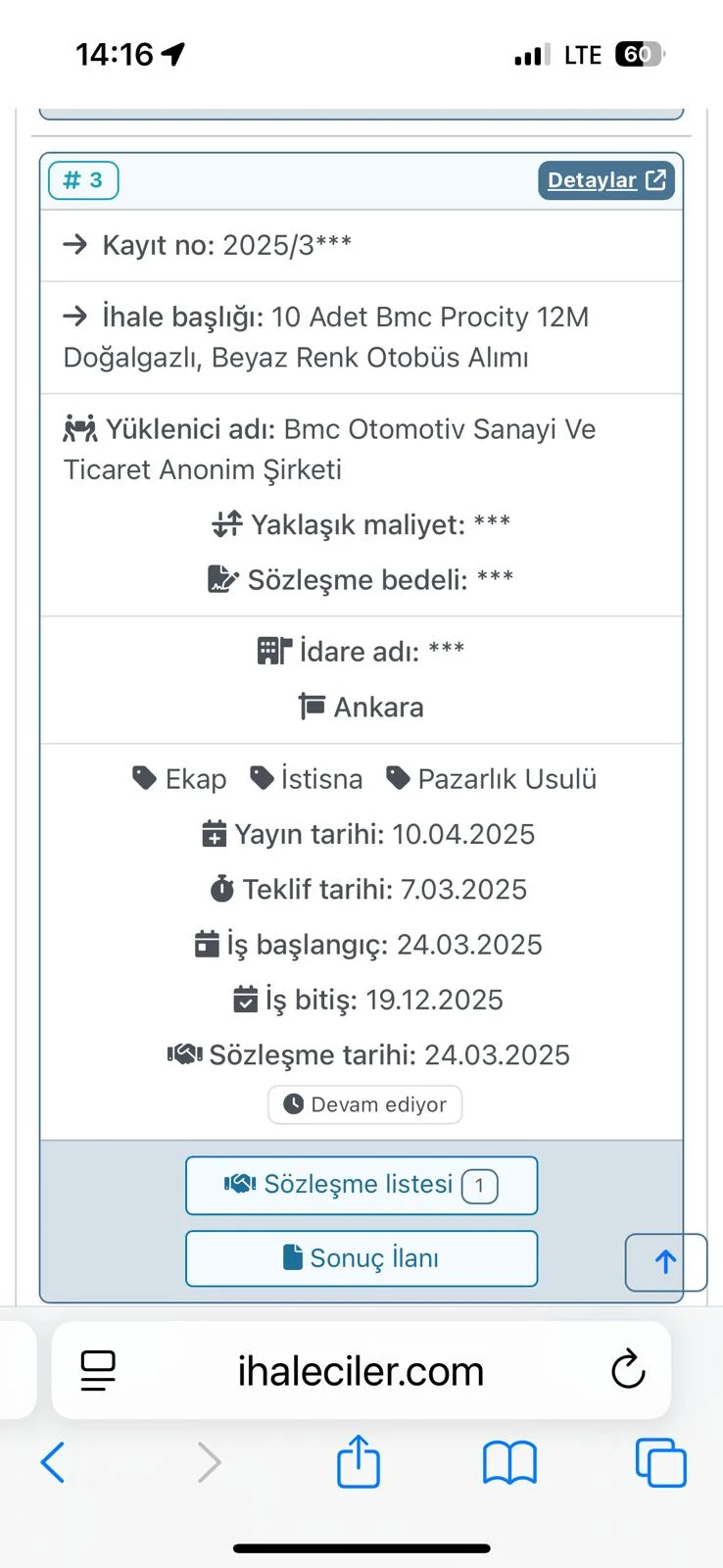Image resolution: width=723 pixels, height=1568 pixels.
Task: Click the Sözleşme listesi button
Action: click(361, 1185)
